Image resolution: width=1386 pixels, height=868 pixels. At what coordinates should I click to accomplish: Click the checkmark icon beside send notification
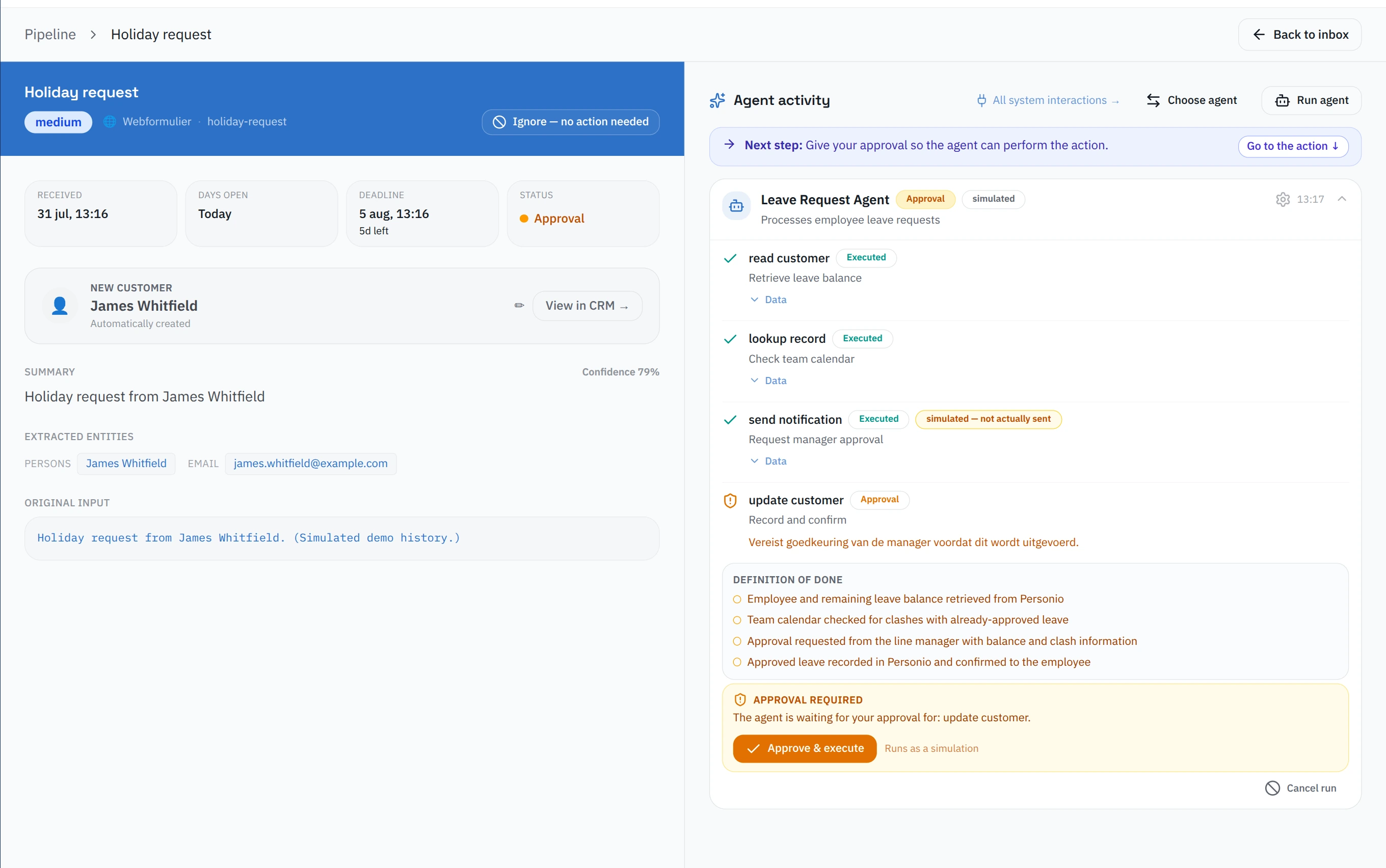point(730,420)
